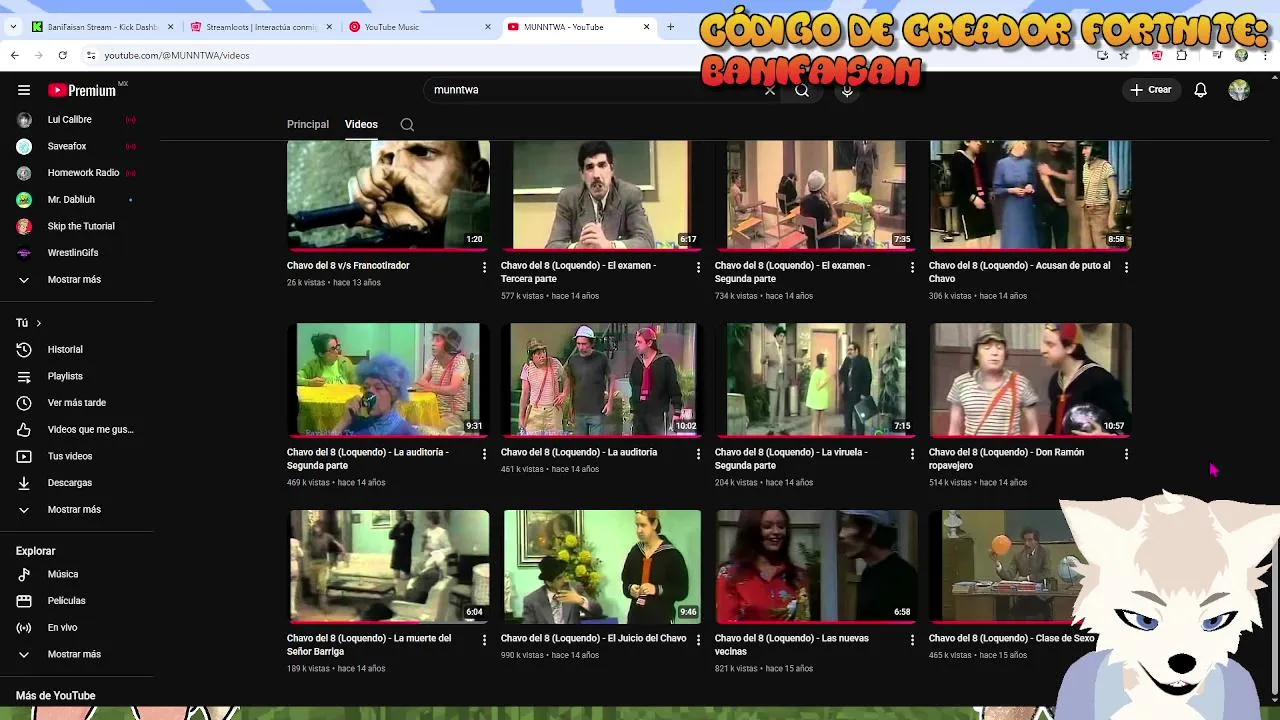Open options for El Juicio del Chavo
This screenshot has width=1280, height=720.
click(698, 640)
